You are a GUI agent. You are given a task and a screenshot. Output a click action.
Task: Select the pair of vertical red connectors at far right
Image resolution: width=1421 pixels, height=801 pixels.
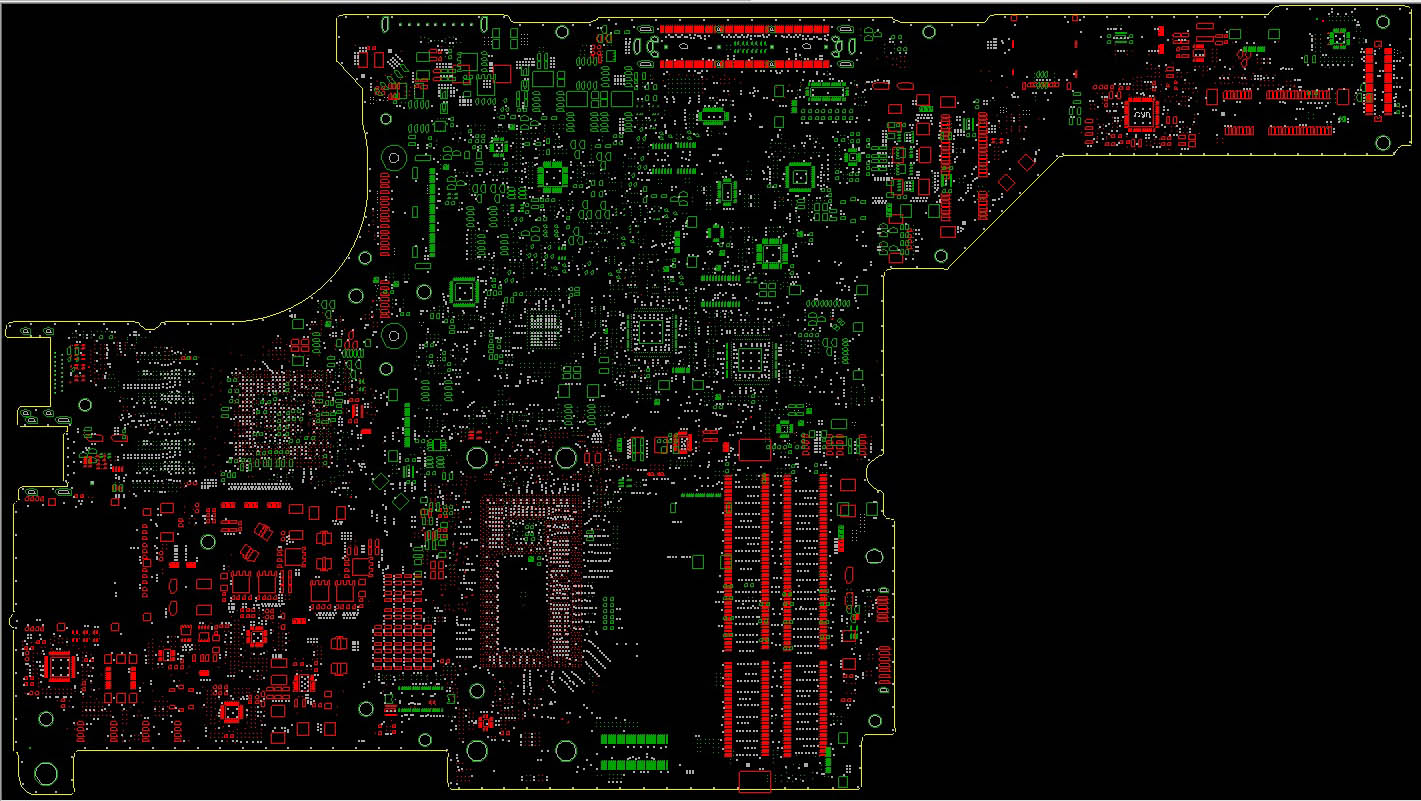(1378, 79)
